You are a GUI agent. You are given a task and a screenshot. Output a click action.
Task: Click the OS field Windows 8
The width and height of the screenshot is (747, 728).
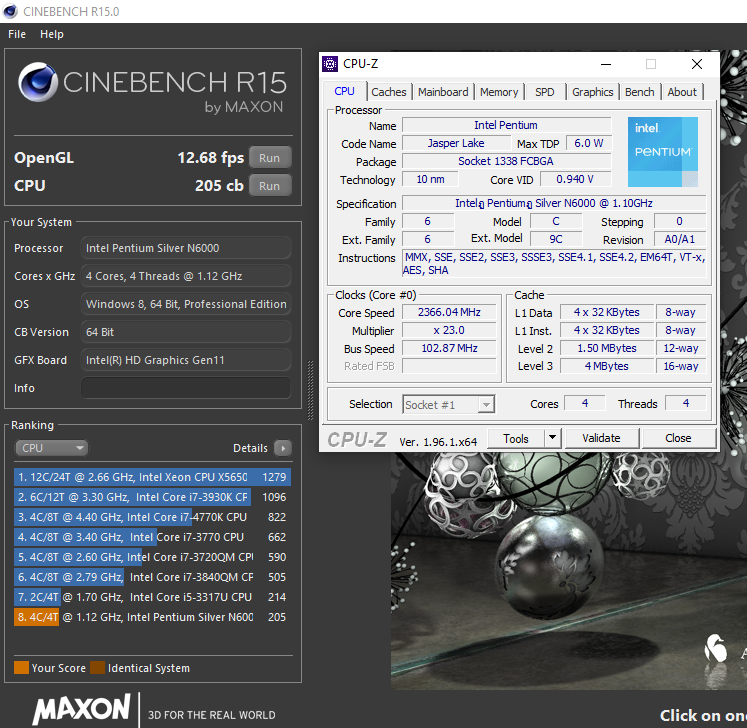(186, 304)
